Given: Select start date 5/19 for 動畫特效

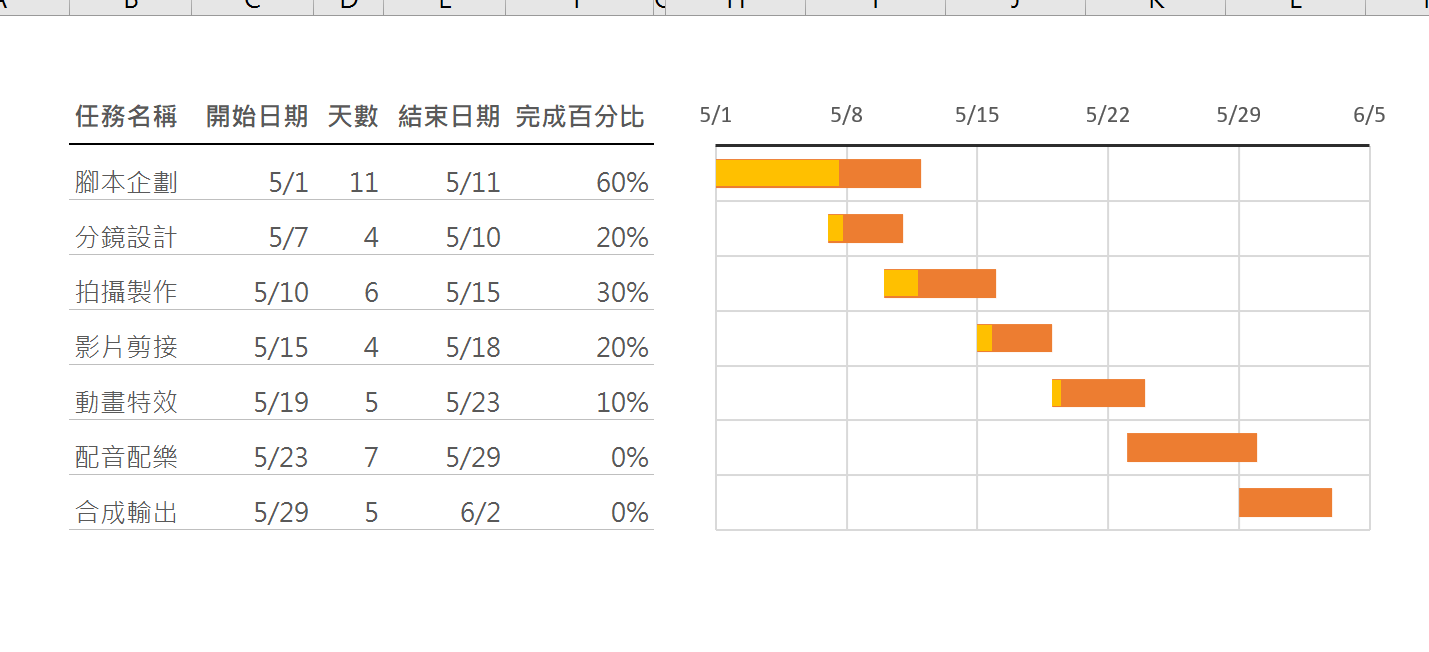Looking at the screenshot, I should 281,402.
